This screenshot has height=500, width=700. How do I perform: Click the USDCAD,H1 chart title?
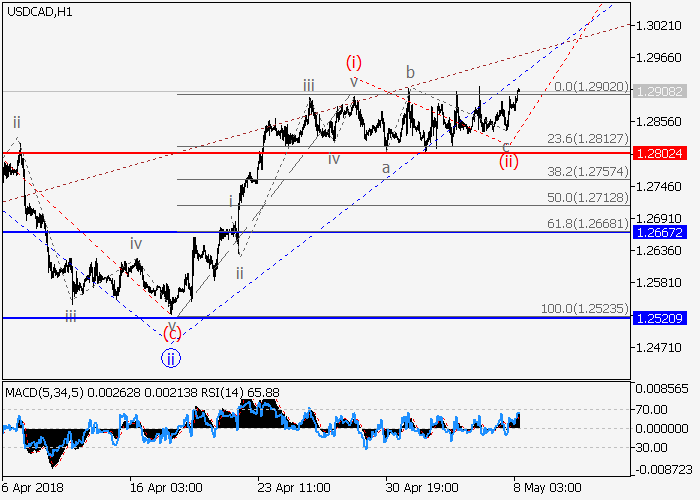[x=37, y=12]
